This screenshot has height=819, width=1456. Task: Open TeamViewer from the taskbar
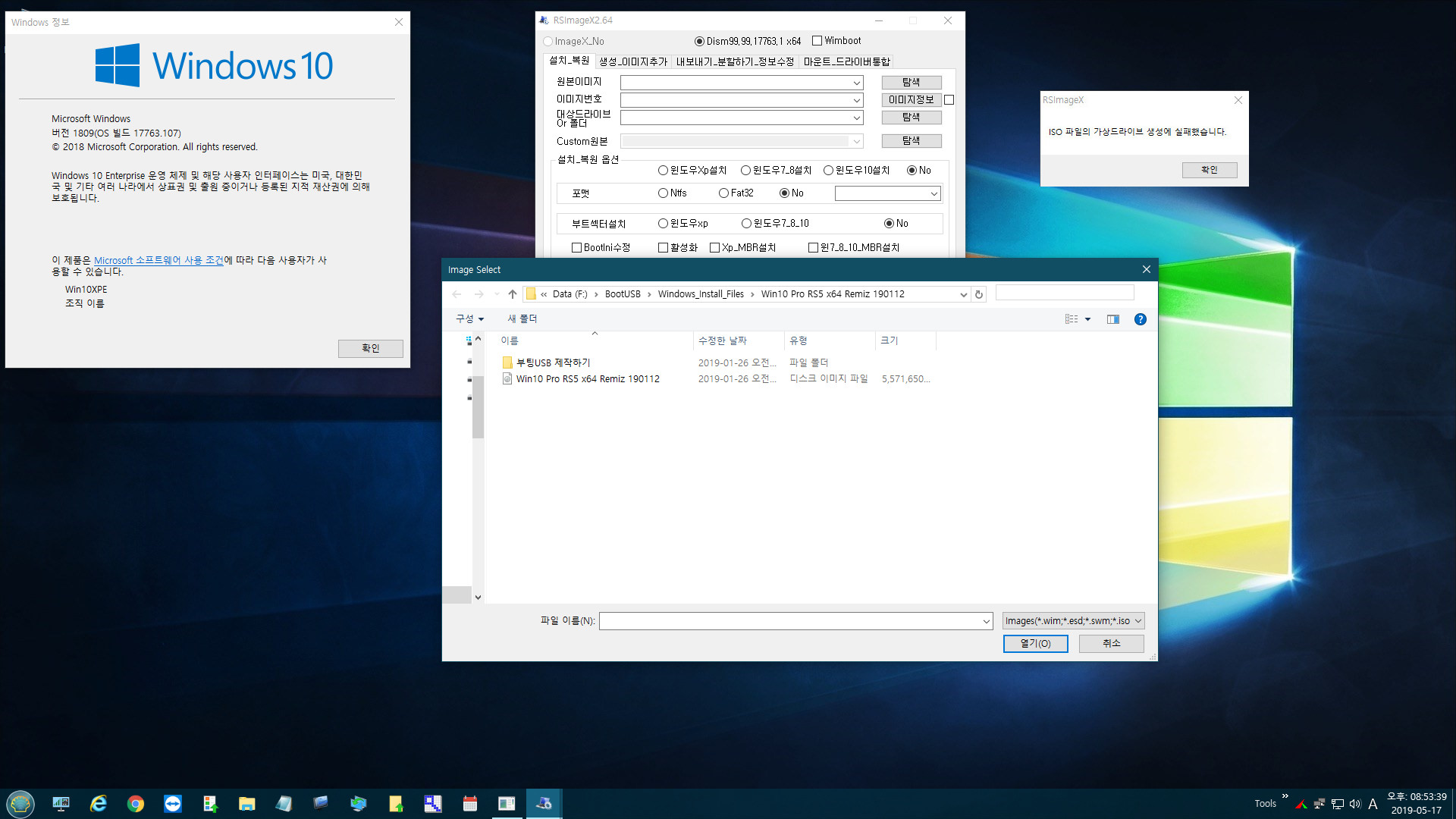pos(173,804)
